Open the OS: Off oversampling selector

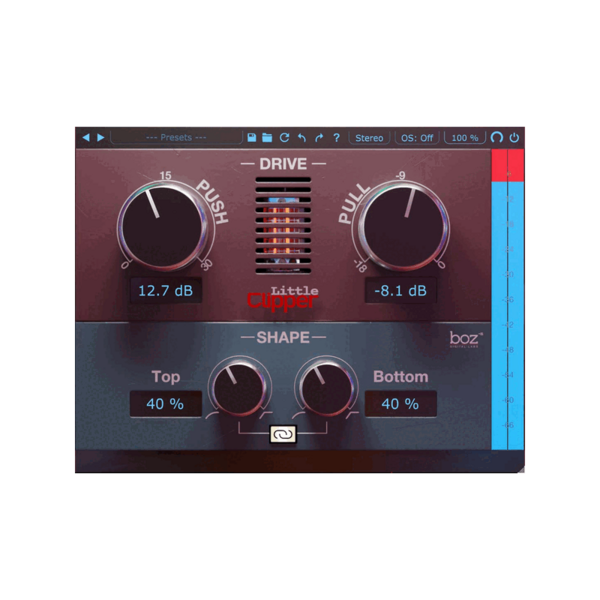pos(417,138)
